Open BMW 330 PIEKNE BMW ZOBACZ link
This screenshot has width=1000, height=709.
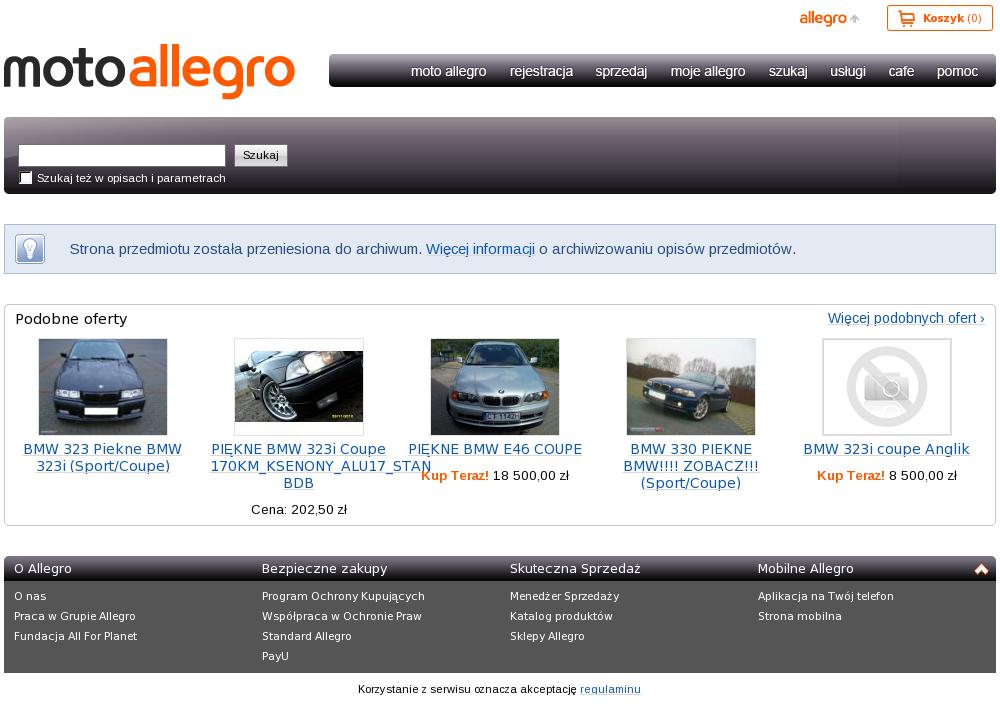[691, 466]
